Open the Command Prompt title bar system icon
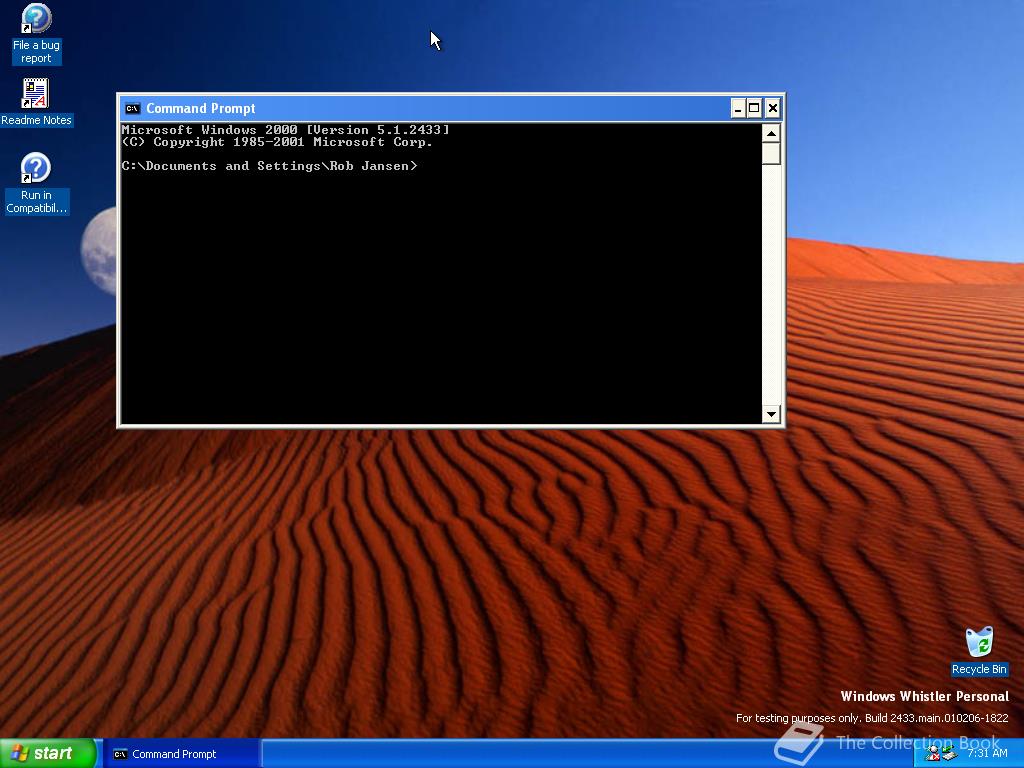Viewport: 1024px width, 768px height. (x=133, y=108)
